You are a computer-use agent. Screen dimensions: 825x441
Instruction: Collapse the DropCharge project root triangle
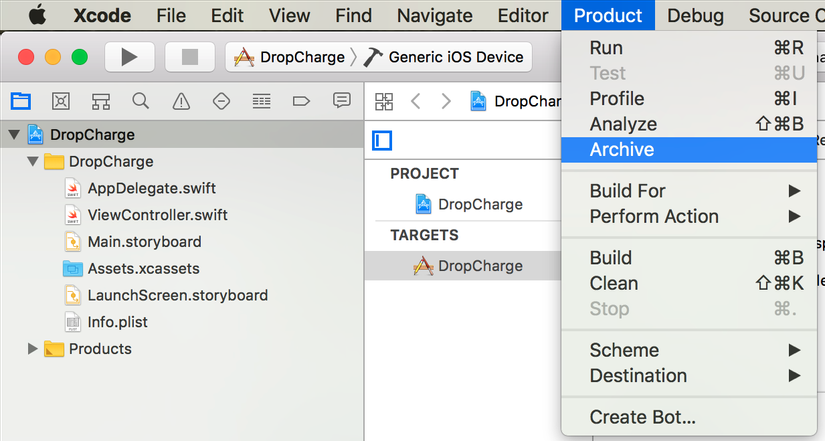tap(14, 135)
